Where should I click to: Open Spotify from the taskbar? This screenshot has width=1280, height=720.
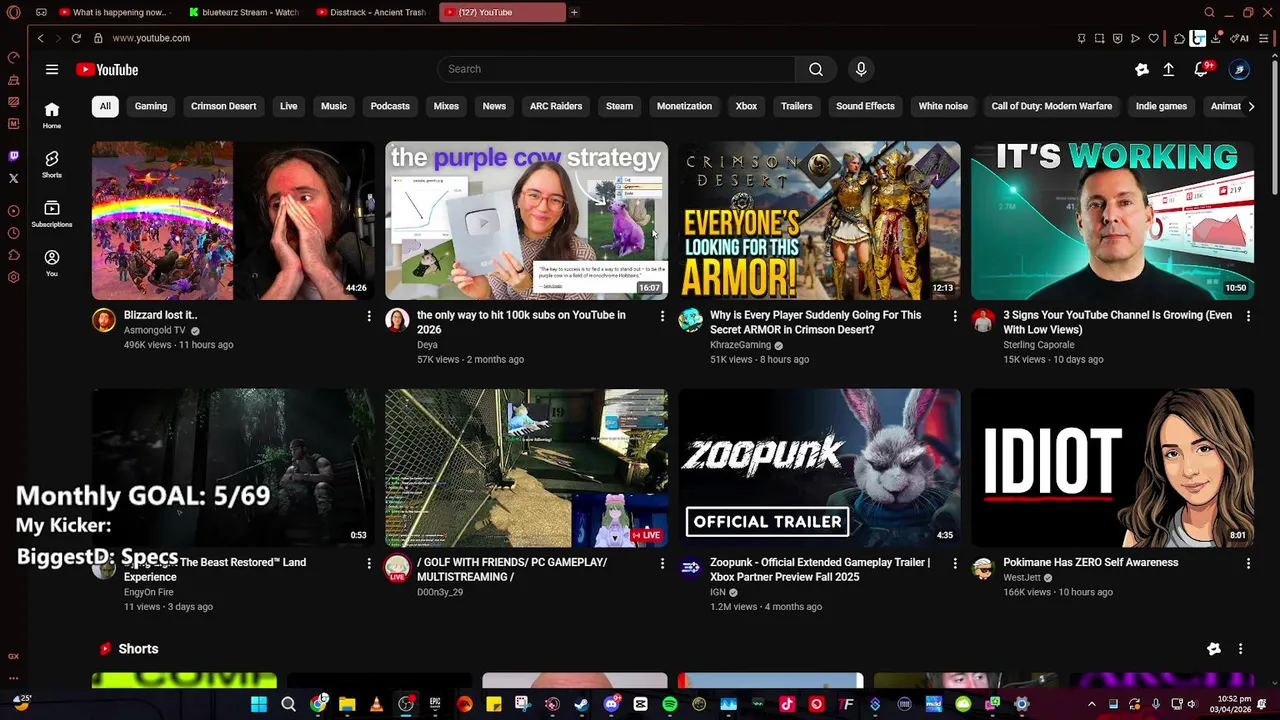669,704
